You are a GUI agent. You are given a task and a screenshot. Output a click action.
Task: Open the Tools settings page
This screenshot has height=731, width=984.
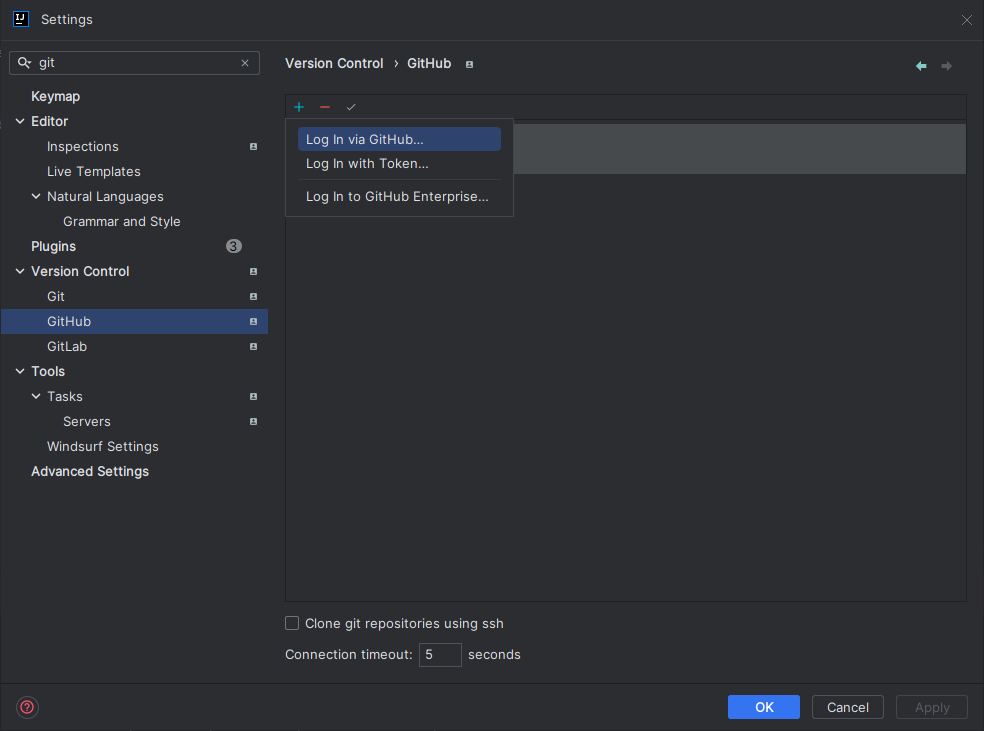48,371
